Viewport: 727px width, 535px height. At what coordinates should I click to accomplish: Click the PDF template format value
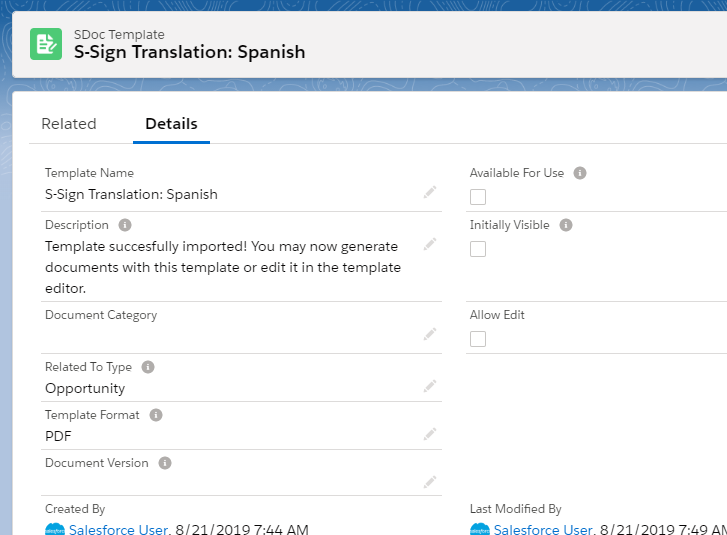[58, 436]
